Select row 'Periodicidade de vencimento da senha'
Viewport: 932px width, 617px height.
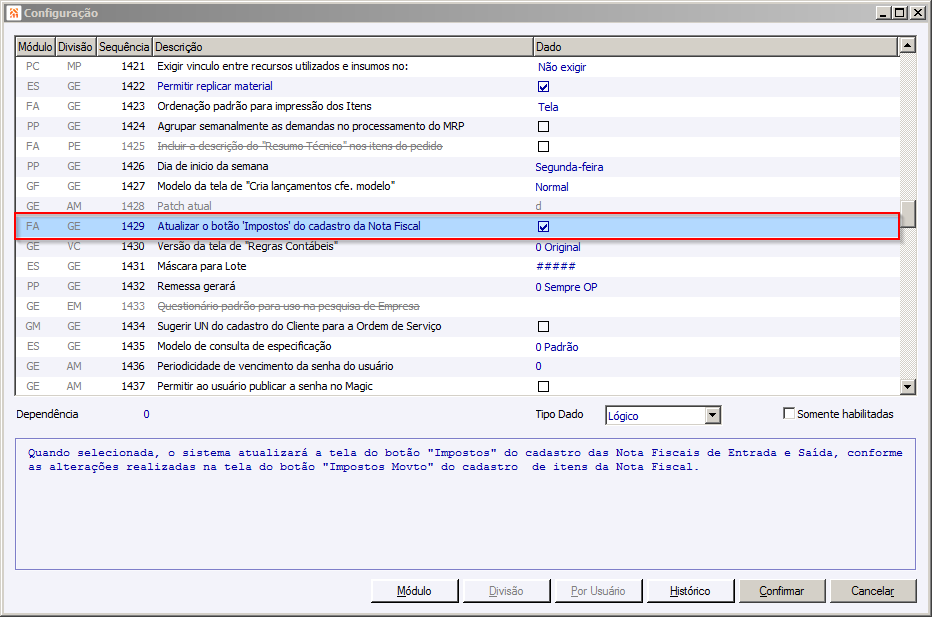275,366
